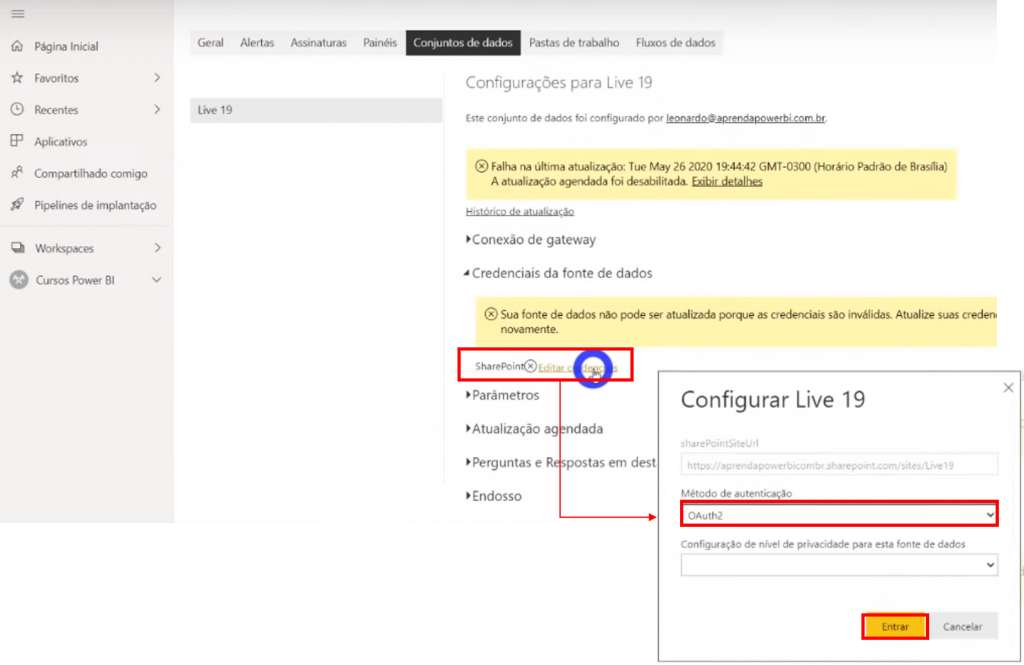Click the Página Inicial home icon
Image resolution: width=1024 pixels, height=665 pixels.
(17, 46)
